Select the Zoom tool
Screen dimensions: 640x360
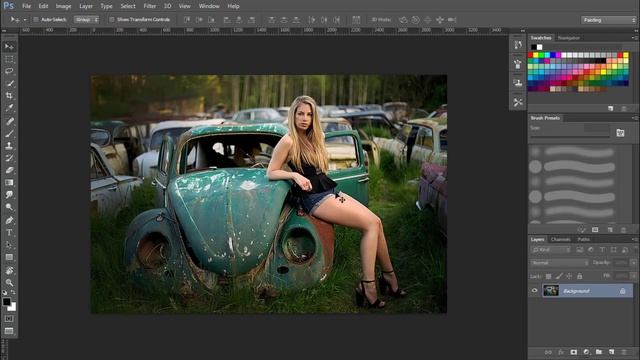pyautogui.click(x=9, y=282)
